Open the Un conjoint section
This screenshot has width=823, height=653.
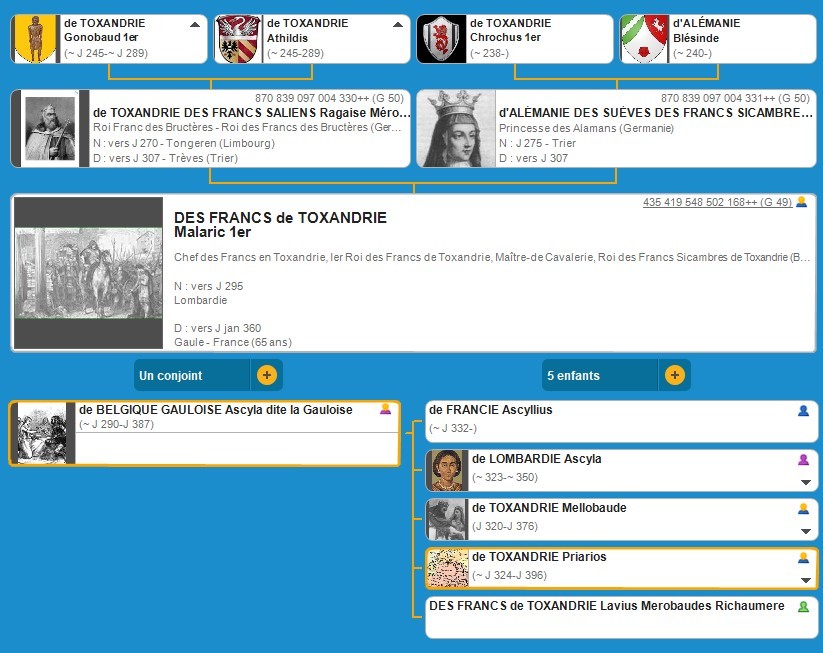click(x=192, y=376)
